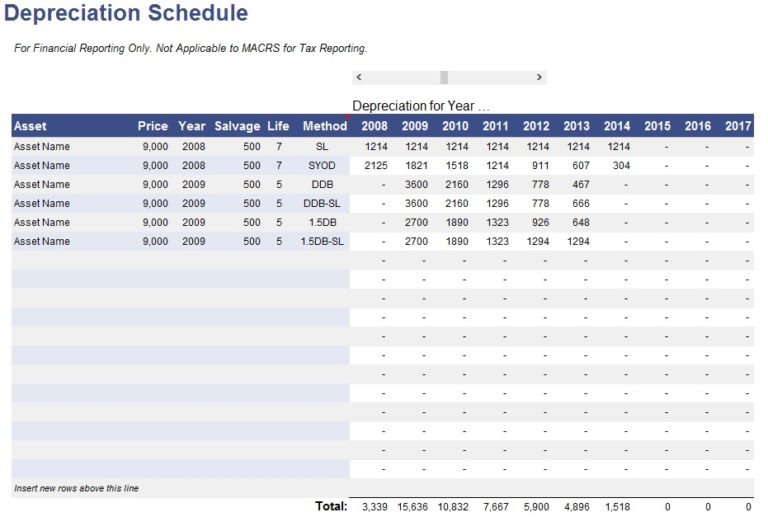
Task: Click the financial reporting disclaimer text
Action: pos(191,48)
